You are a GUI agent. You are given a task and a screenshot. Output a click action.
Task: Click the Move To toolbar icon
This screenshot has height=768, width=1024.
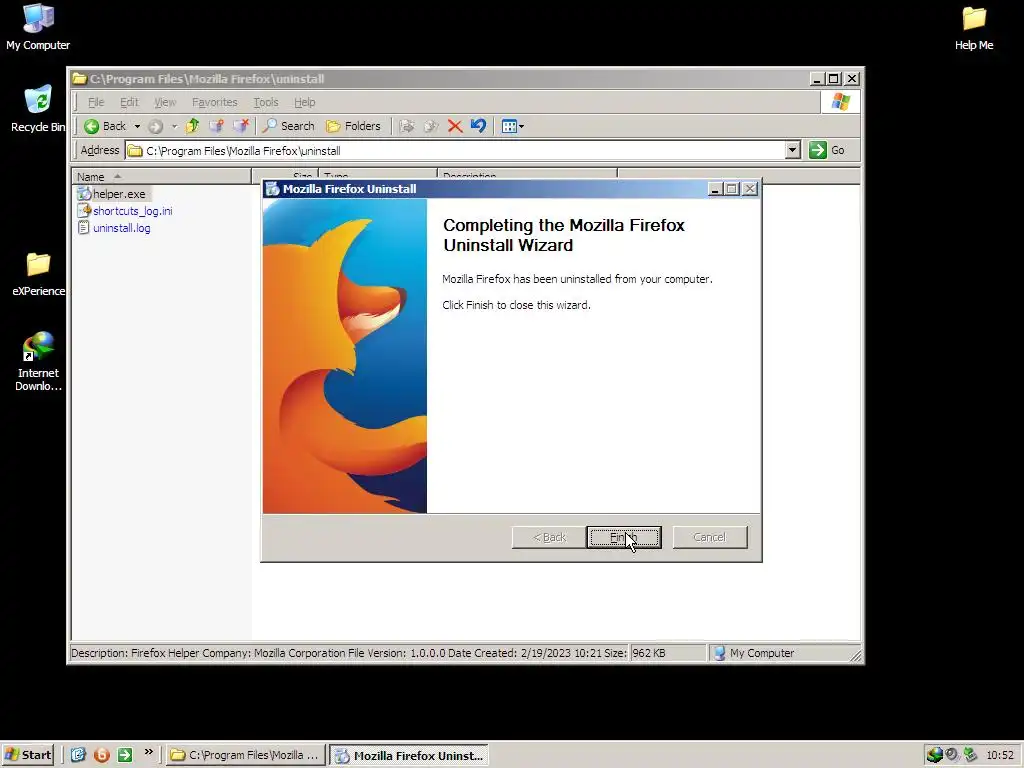(407, 126)
